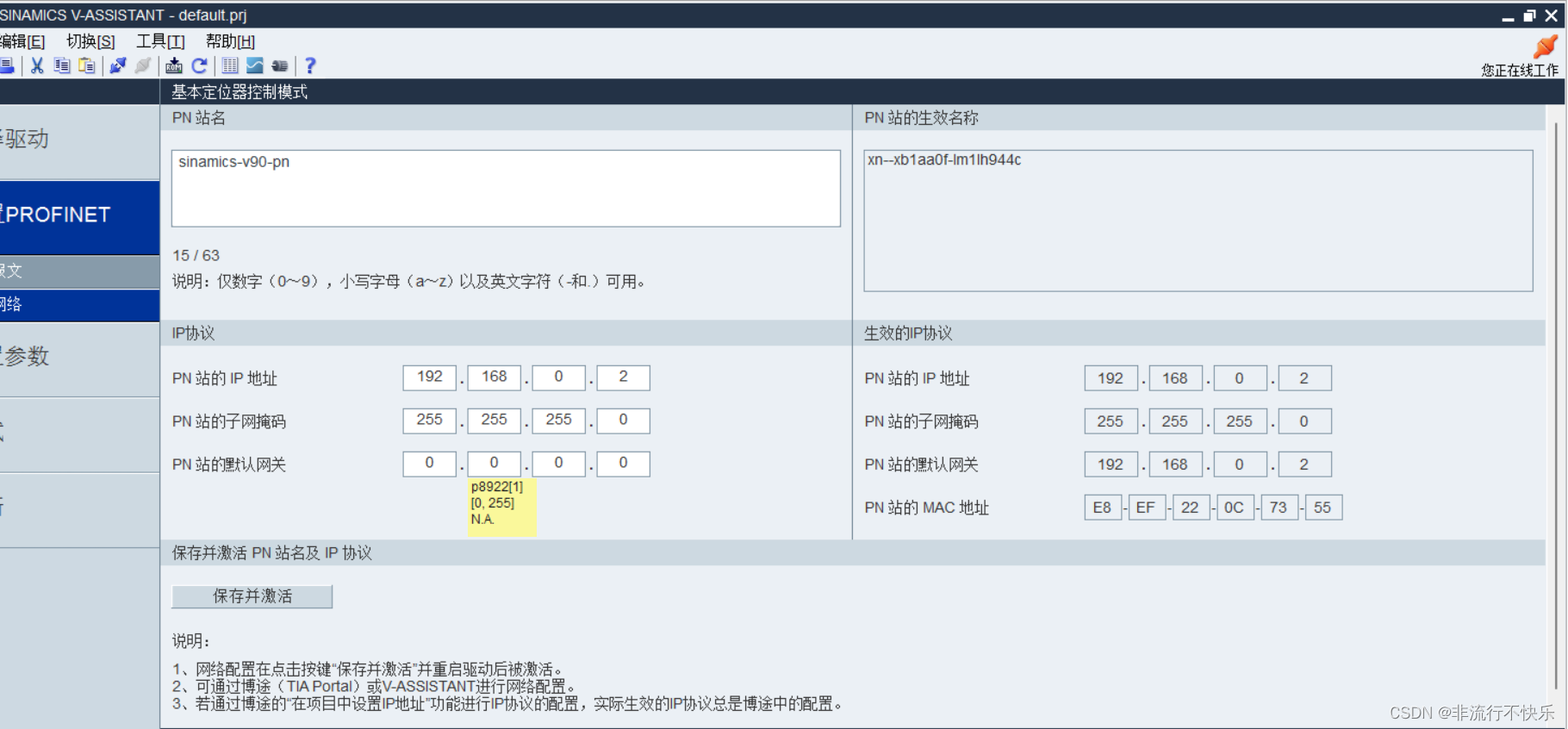Click the IP协议 section header
The width and height of the screenshot is (1568, 729).
pyautogui.click(x=506, y=333)
